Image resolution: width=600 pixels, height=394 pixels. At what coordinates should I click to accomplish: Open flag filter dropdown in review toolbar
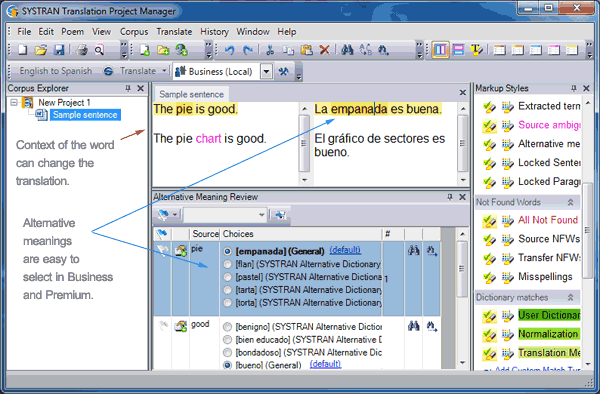(175, 215)
